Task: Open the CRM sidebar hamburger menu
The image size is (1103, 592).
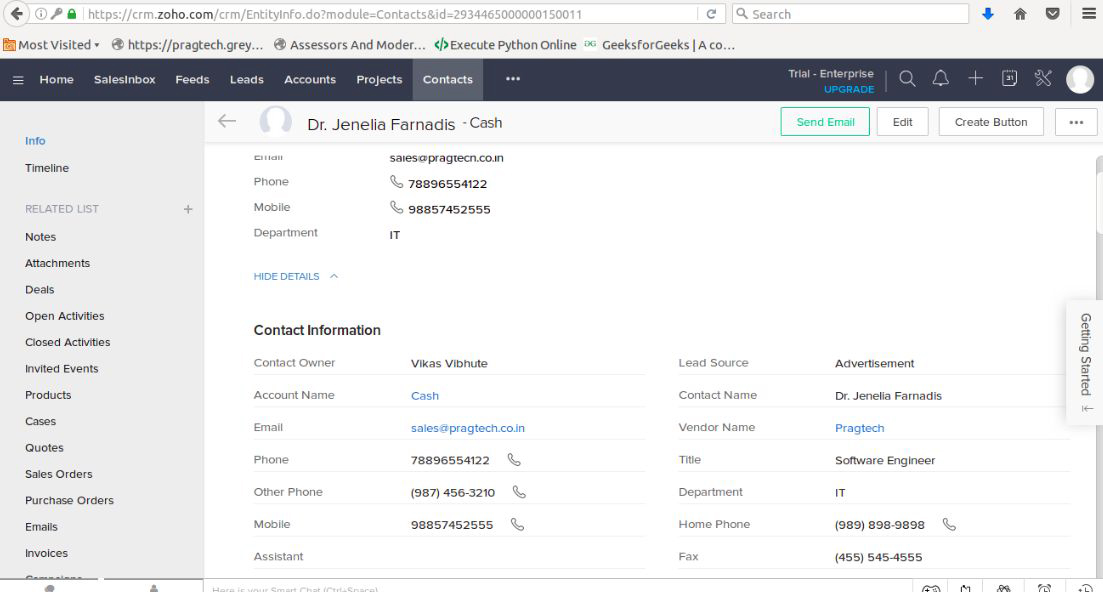Action: tap(18, 80)
